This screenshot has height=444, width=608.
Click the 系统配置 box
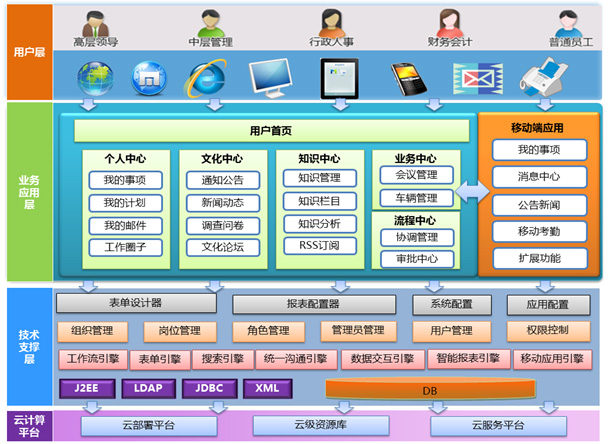[452, 304]
